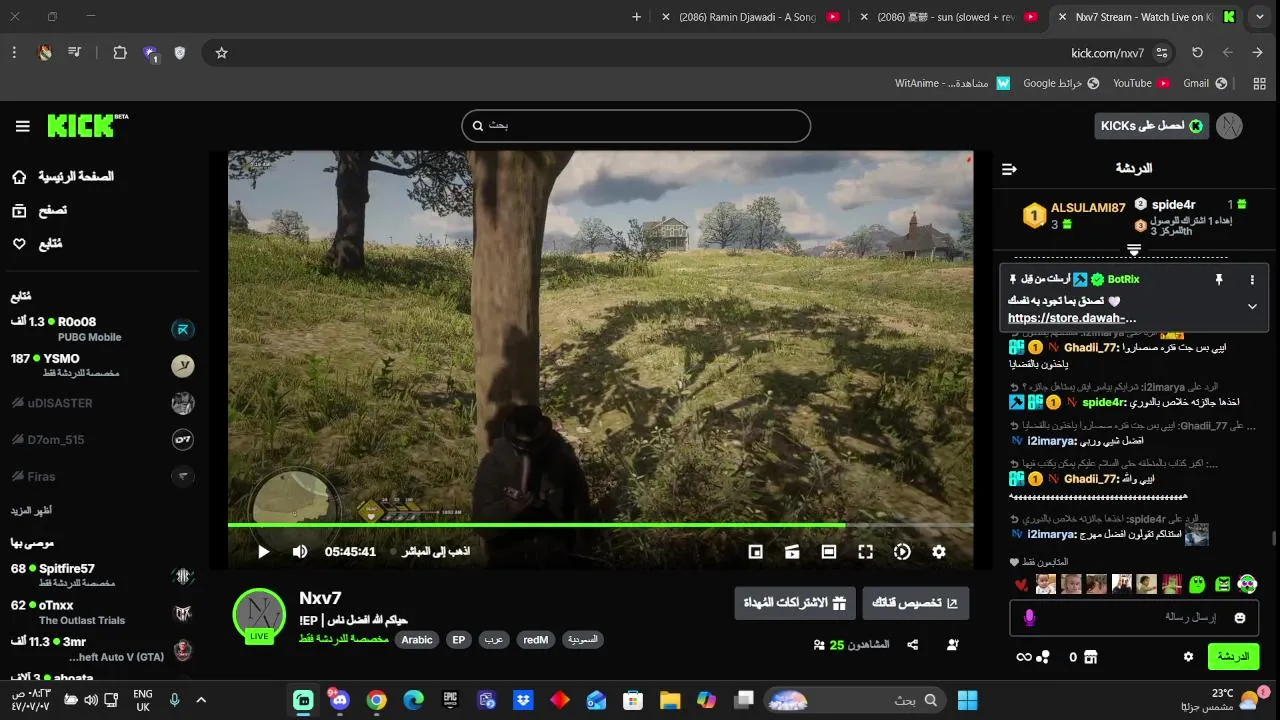Toggle theater mode in video player
The height and width of the screenshot is (720, 1280).
pyautogui.click(x=829, y=551)
